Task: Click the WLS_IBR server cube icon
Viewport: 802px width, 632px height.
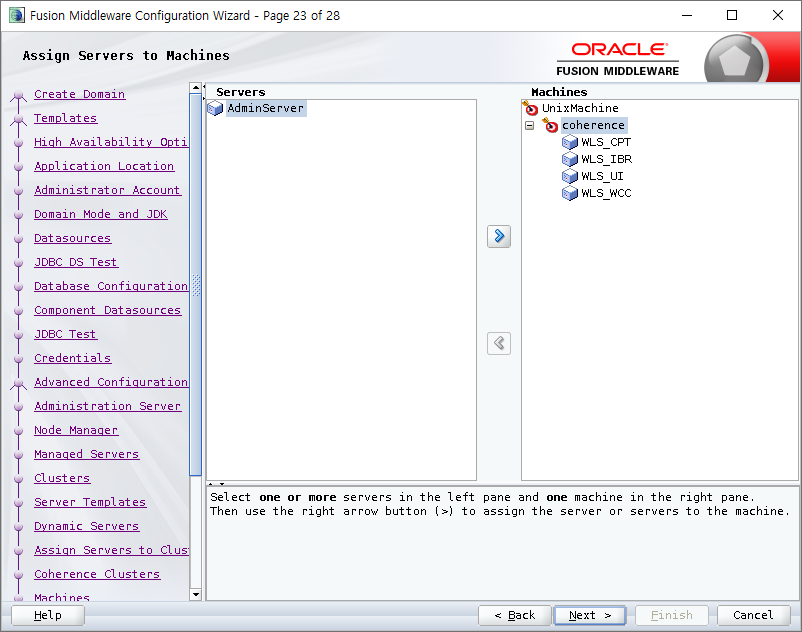Action: (570, 159)
